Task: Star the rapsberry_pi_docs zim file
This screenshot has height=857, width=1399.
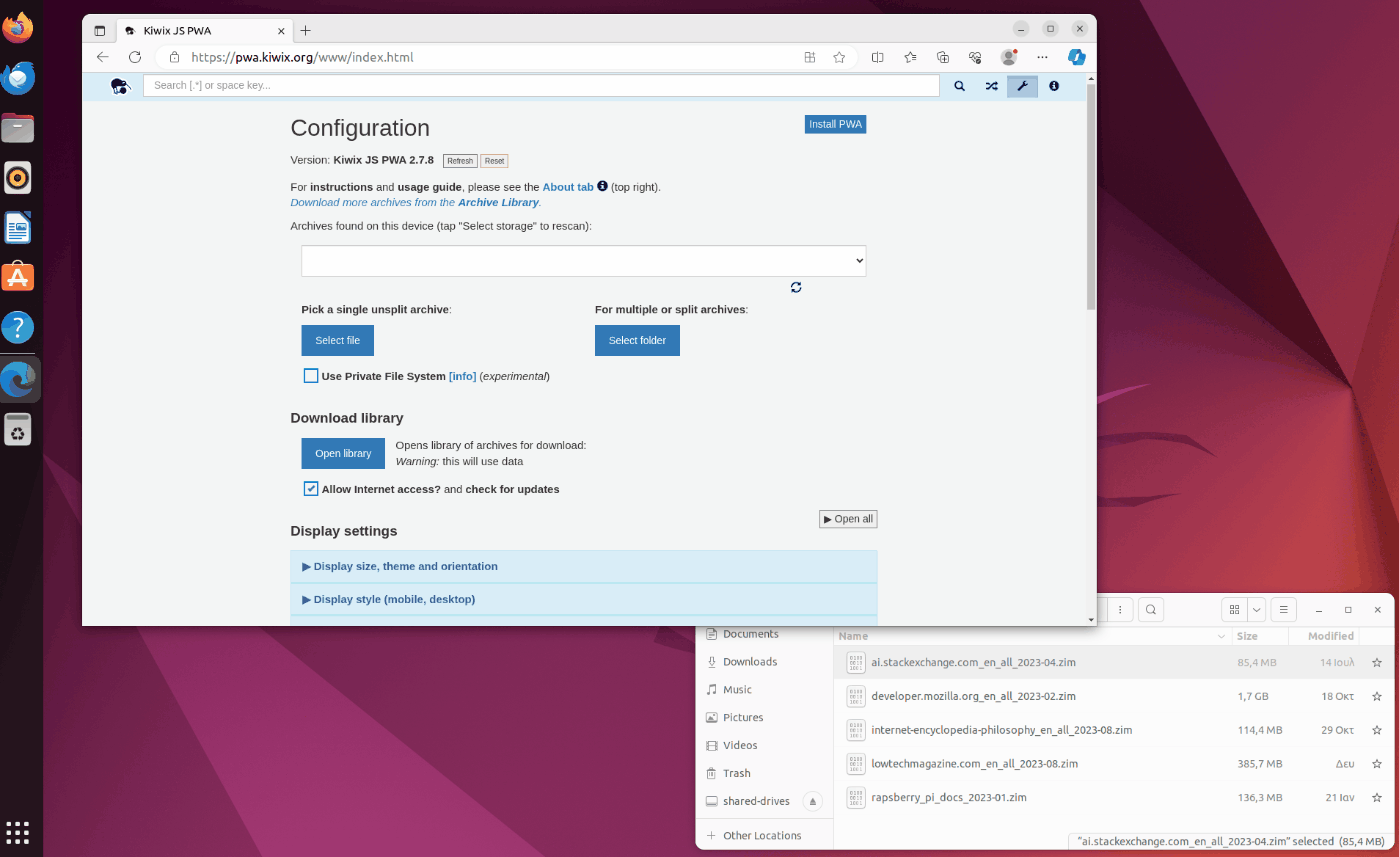Action: pyautogui.click(x=1377, y=798)
